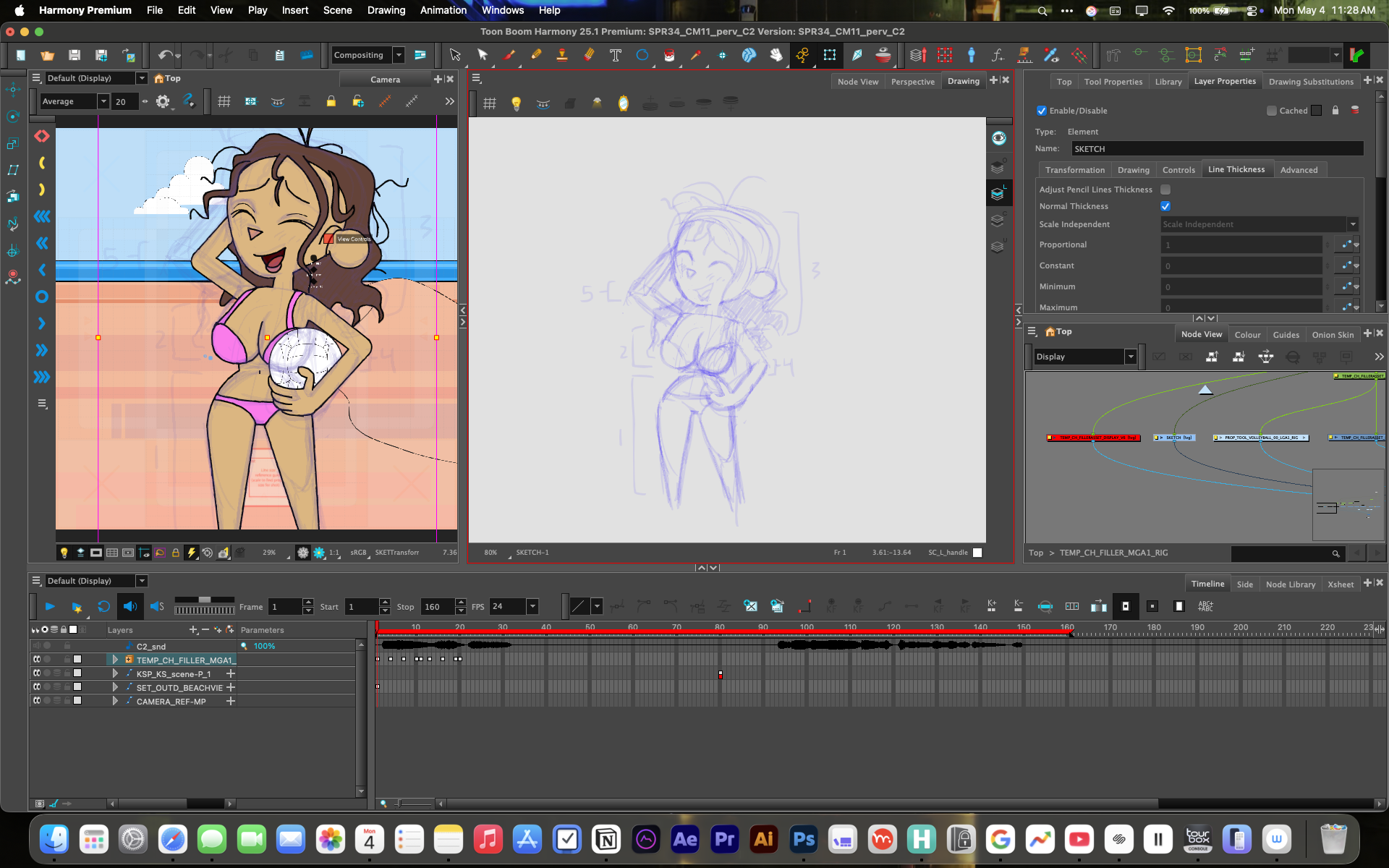Toggle the grid icon in Camera view
The height and width of the screenshot is (868, 1389).
tap(224, 102)
